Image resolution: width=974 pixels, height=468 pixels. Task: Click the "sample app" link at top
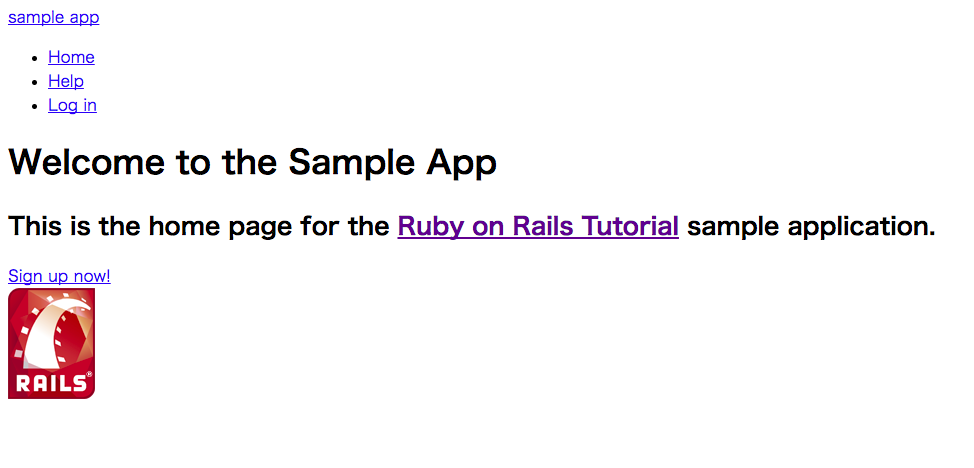(53, 17)
